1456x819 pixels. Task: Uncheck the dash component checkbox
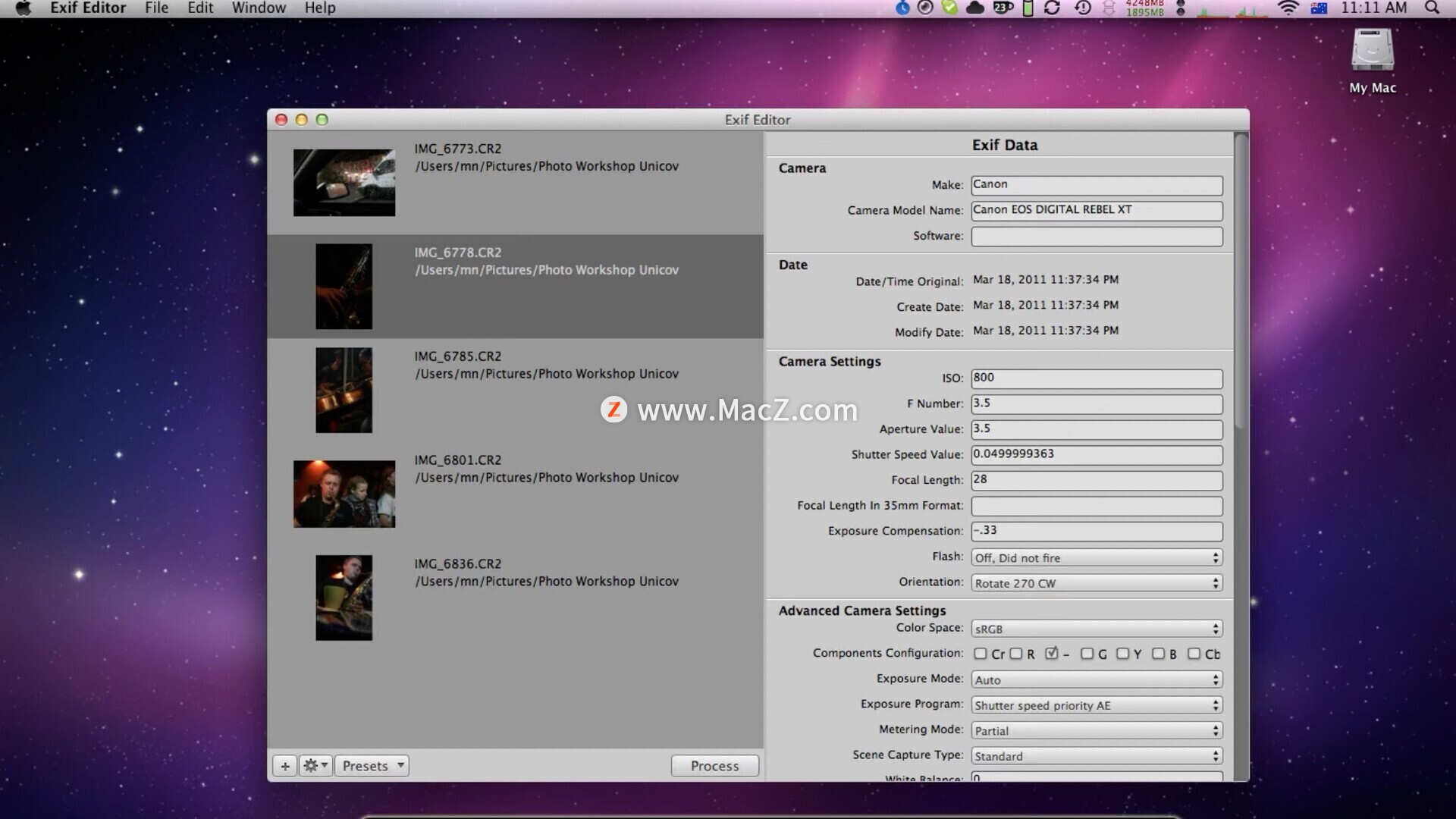(1051, 653)
